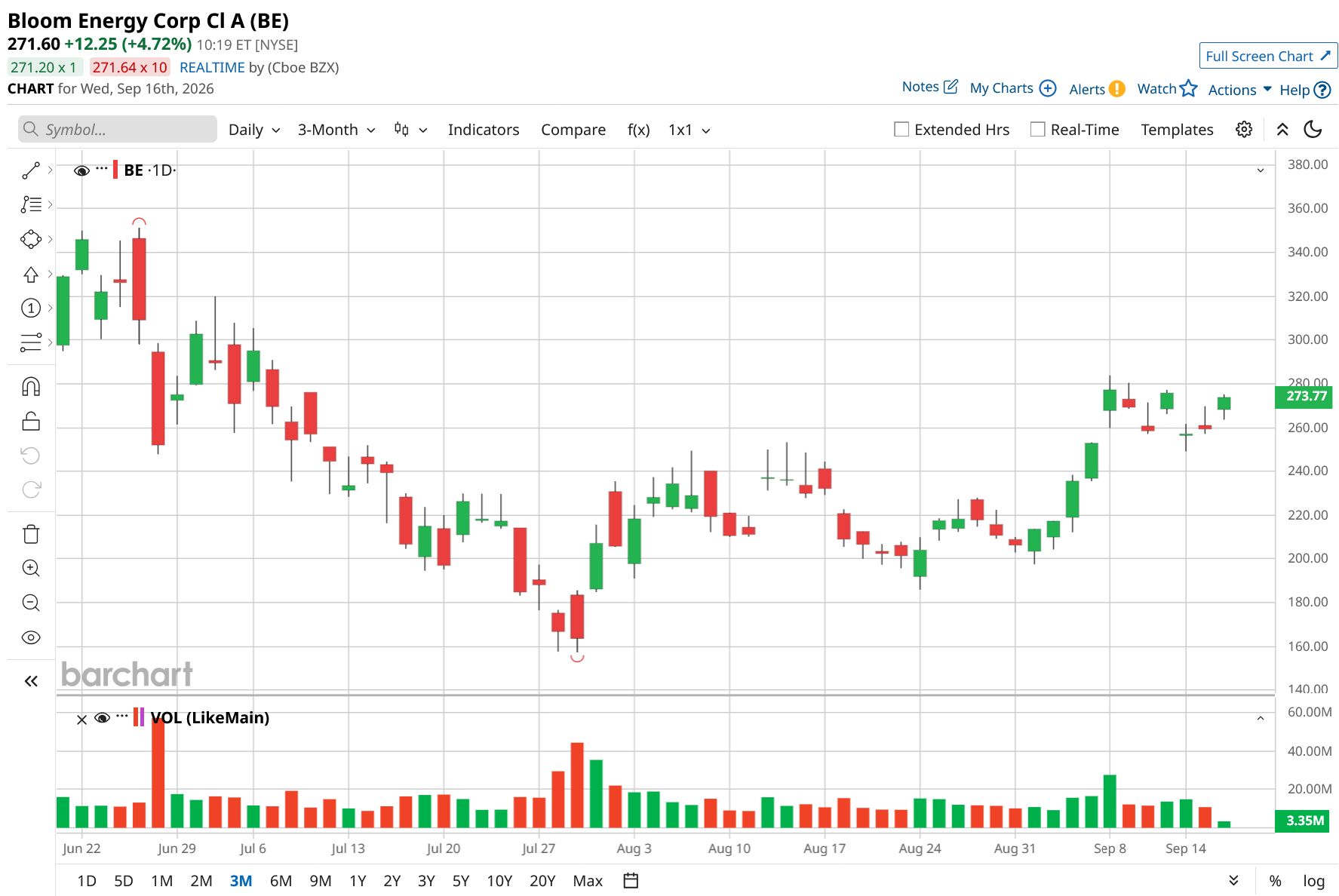Open the date range calendar icon

(x=631, y=880)
